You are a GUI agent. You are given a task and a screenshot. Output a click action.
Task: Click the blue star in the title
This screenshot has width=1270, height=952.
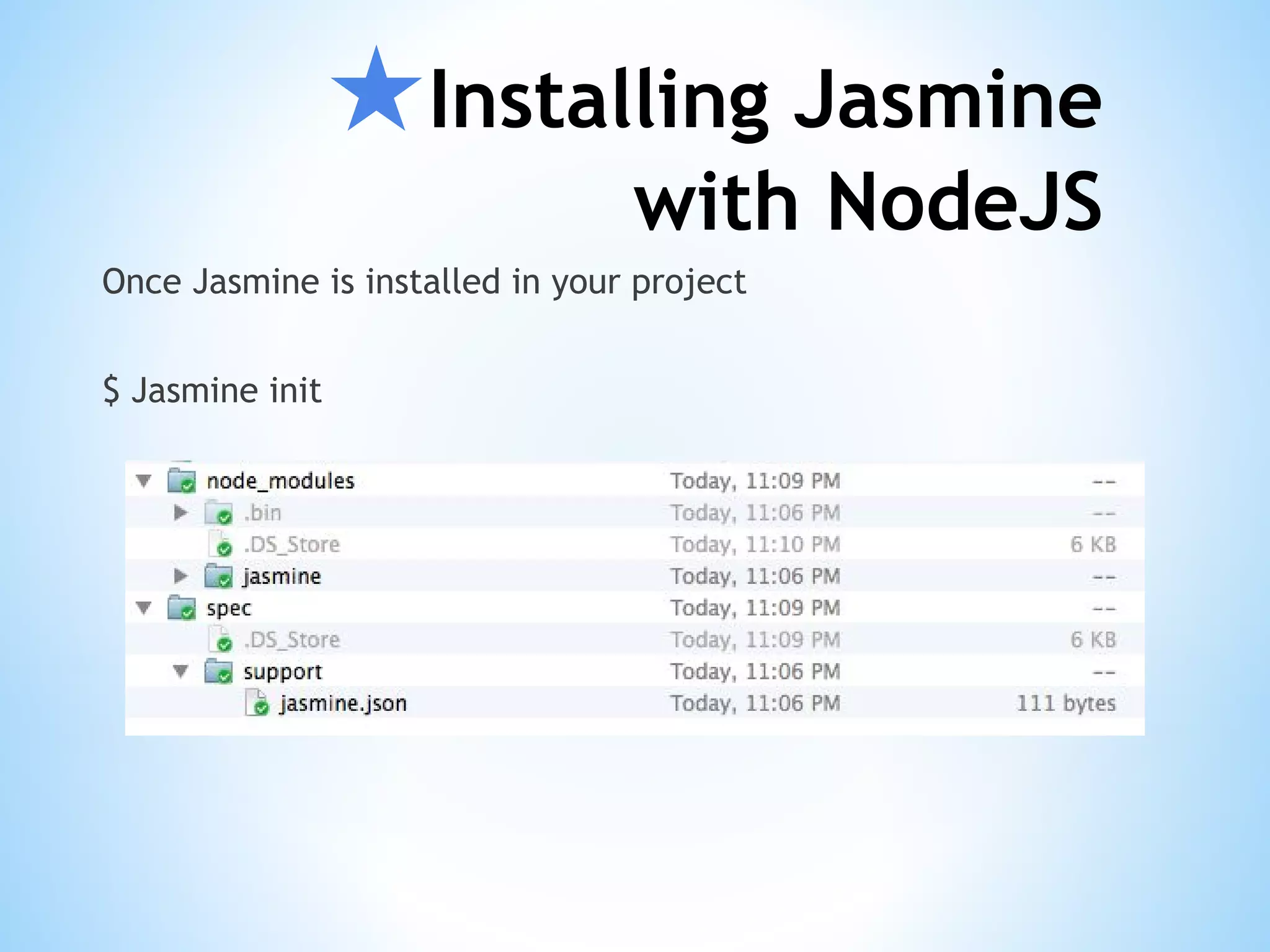point(376,93)
